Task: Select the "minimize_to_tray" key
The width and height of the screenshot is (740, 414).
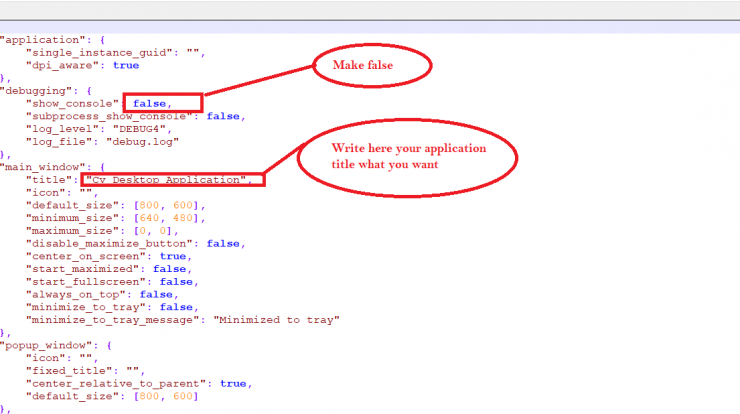Action: [x=86, y=308]
